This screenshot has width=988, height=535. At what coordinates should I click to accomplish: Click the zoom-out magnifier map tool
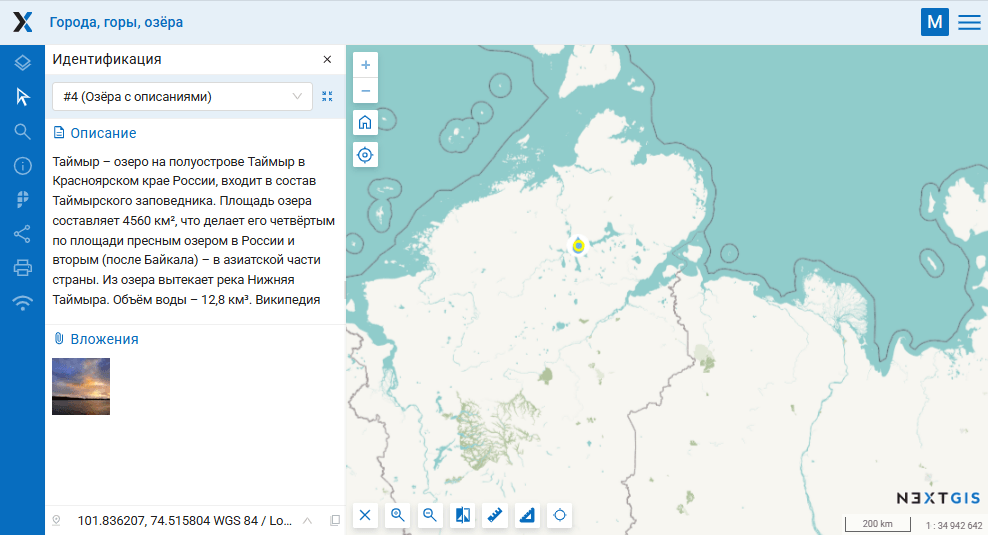point(430,515)
